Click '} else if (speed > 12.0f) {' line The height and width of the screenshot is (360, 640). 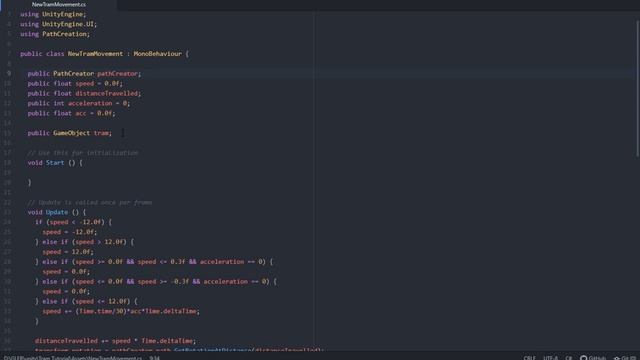pyautogui.click(x=84, y=242)
